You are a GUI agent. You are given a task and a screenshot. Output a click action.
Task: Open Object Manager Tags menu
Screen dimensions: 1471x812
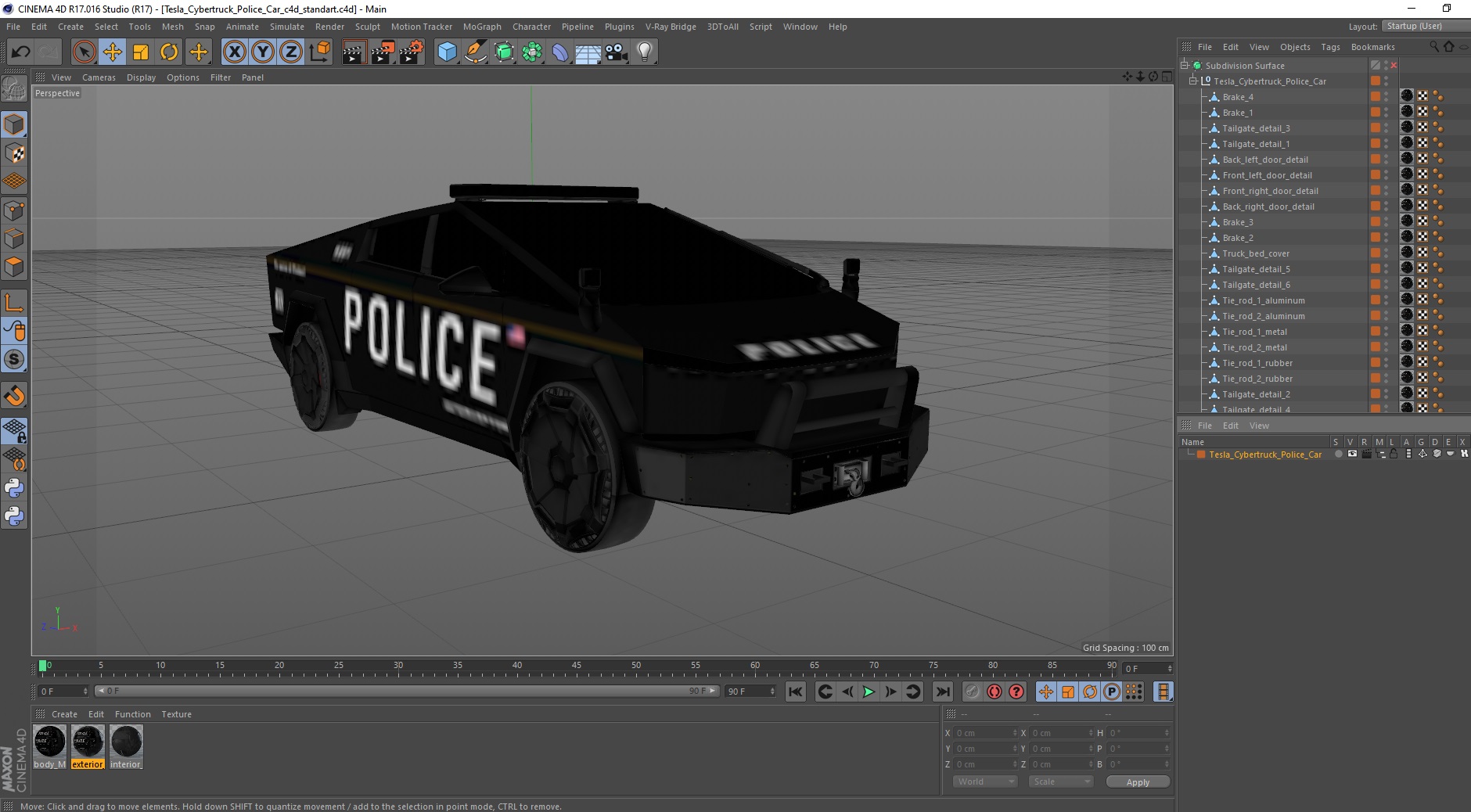coord(1330,47)
